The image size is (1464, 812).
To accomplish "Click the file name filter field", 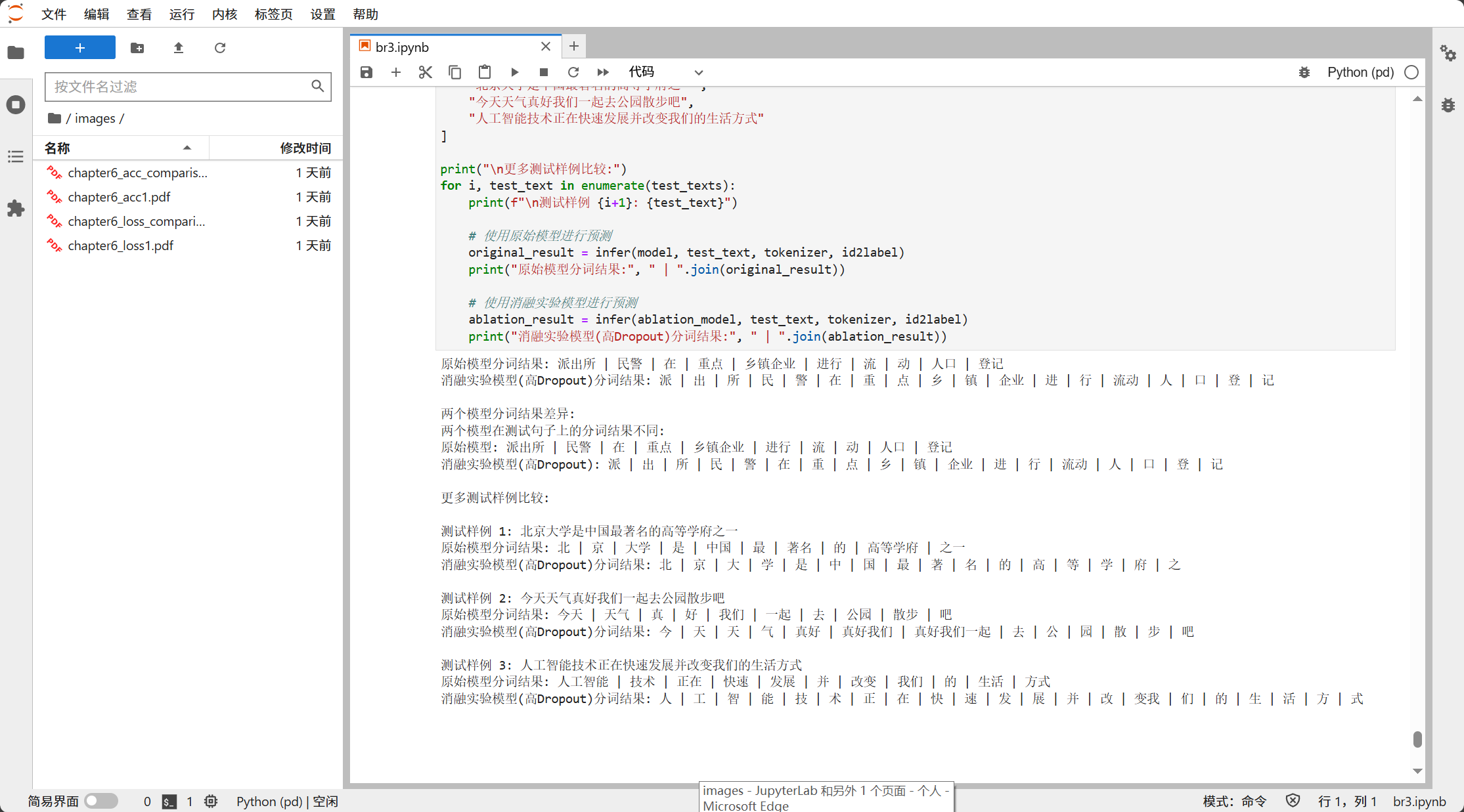I will coord(188,87).
